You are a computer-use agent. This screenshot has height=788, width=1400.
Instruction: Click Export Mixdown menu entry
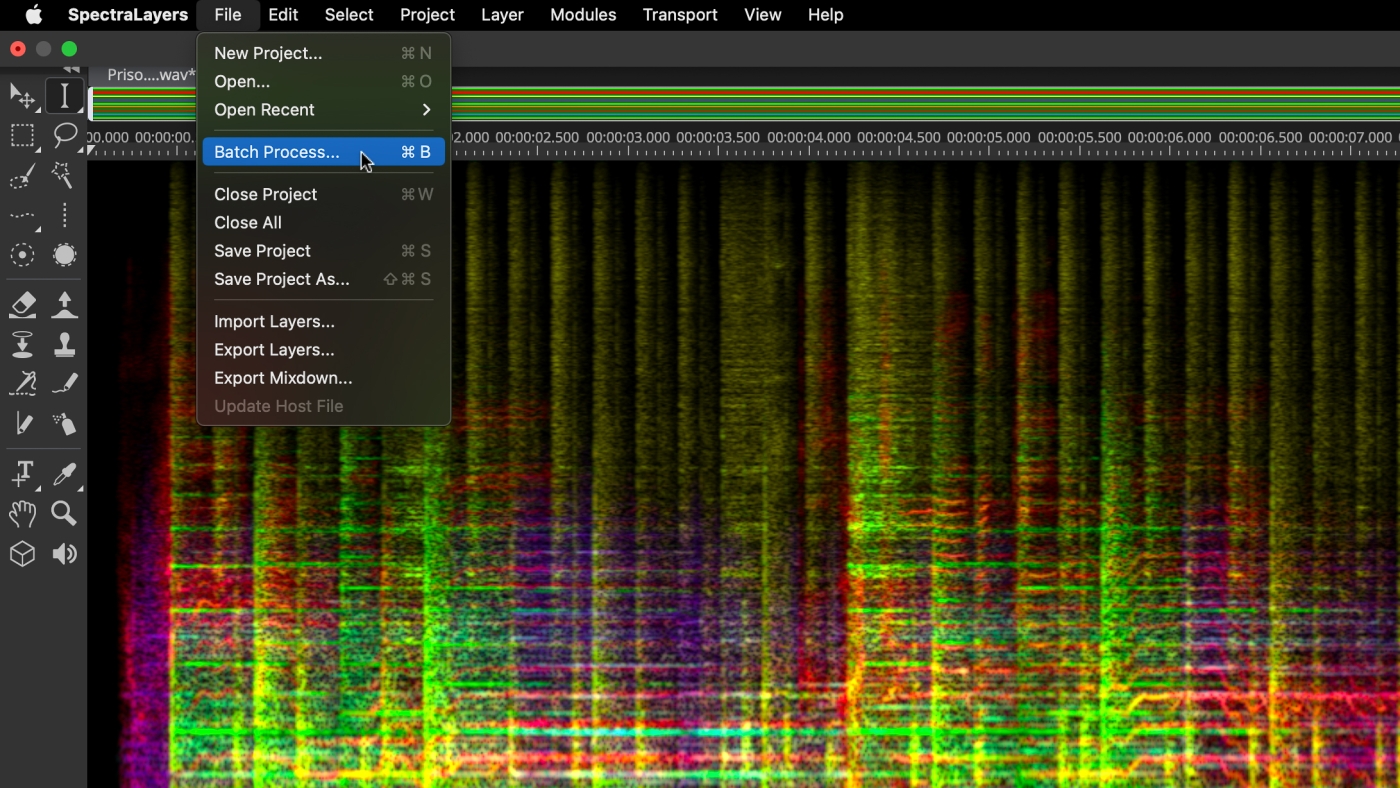coord(283,378)
